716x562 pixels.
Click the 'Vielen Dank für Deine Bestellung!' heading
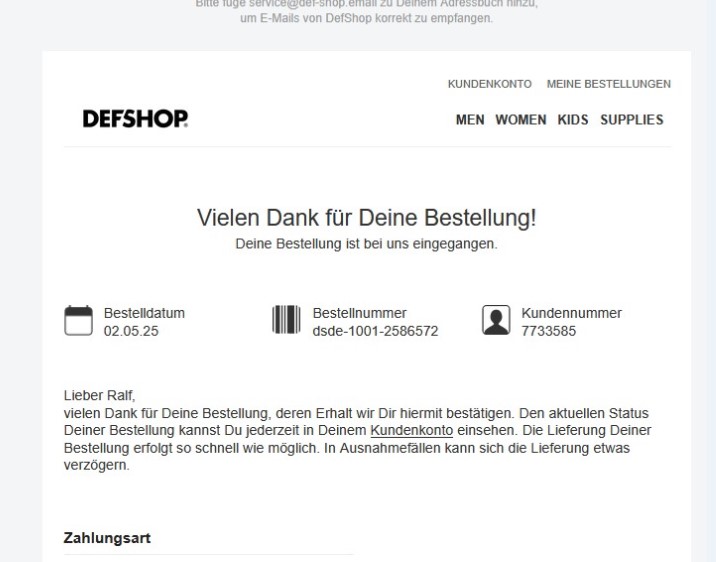(367, 217)
